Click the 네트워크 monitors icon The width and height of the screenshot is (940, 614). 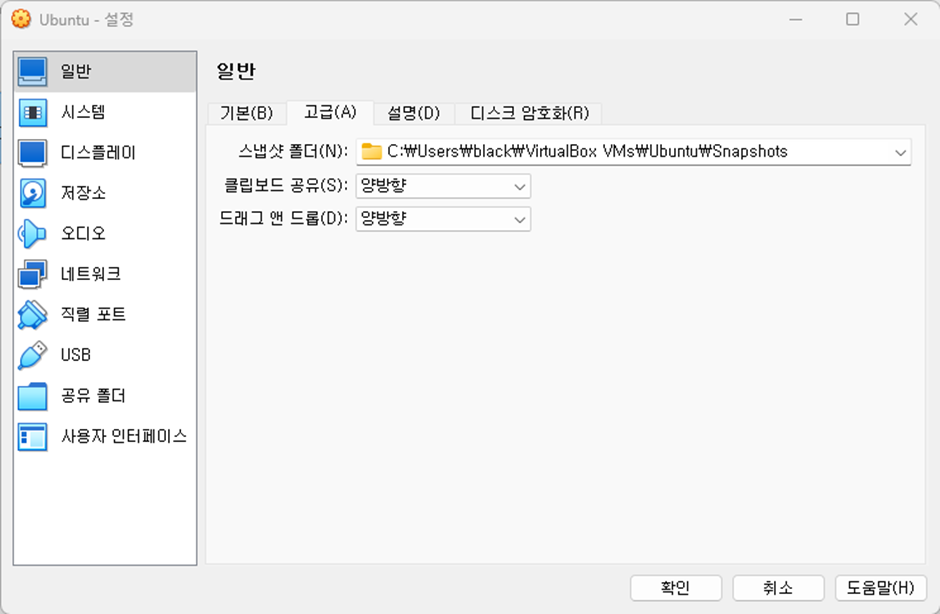[x=32, y=274]
